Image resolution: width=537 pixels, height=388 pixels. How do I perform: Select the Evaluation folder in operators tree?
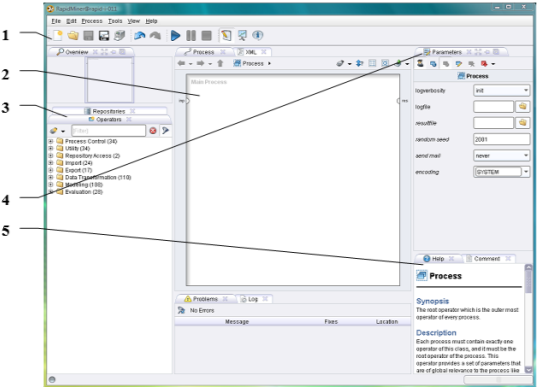pyautogui.click(x=84, y=192)
